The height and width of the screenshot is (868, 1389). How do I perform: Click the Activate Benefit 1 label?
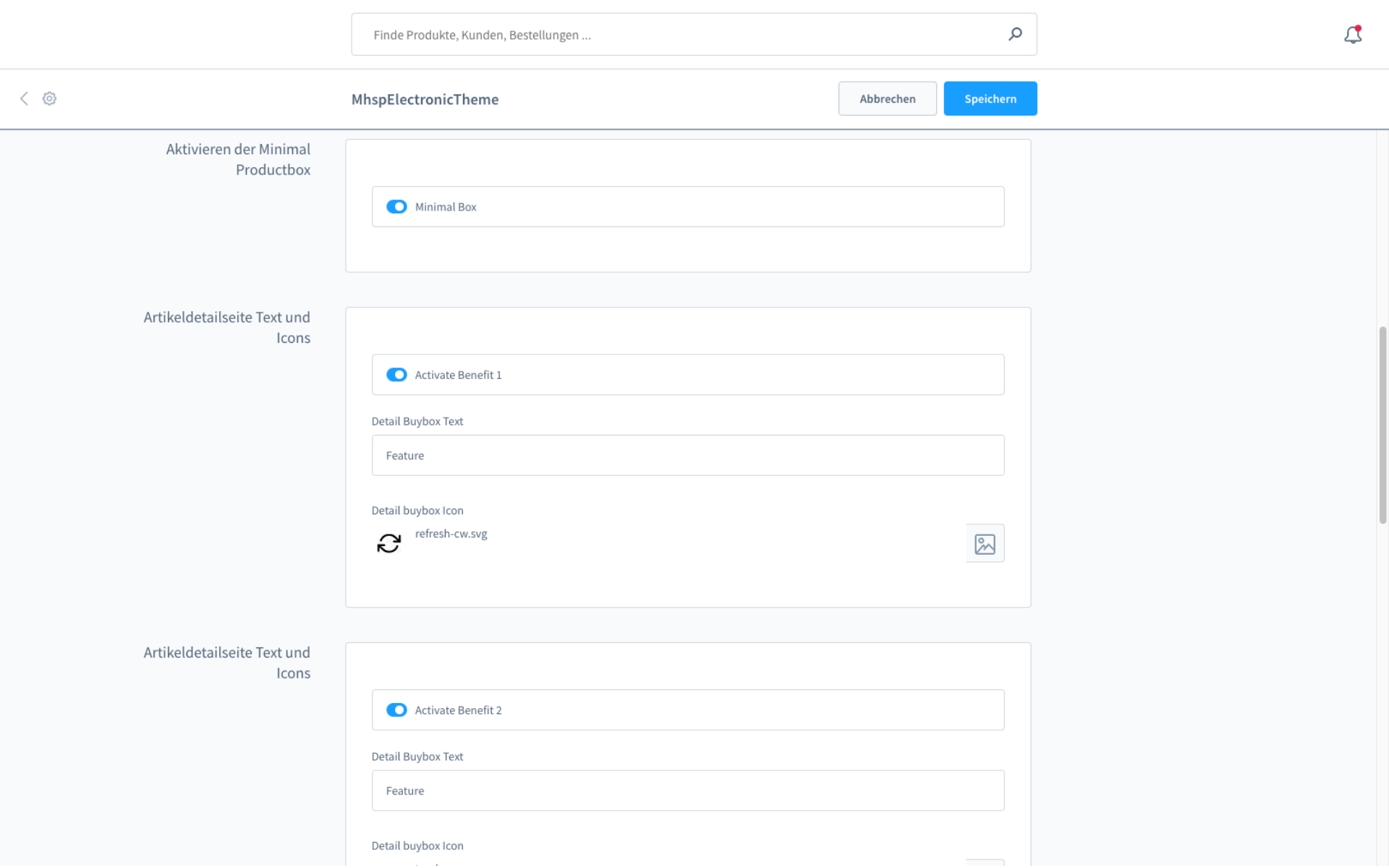coord(458,375)
